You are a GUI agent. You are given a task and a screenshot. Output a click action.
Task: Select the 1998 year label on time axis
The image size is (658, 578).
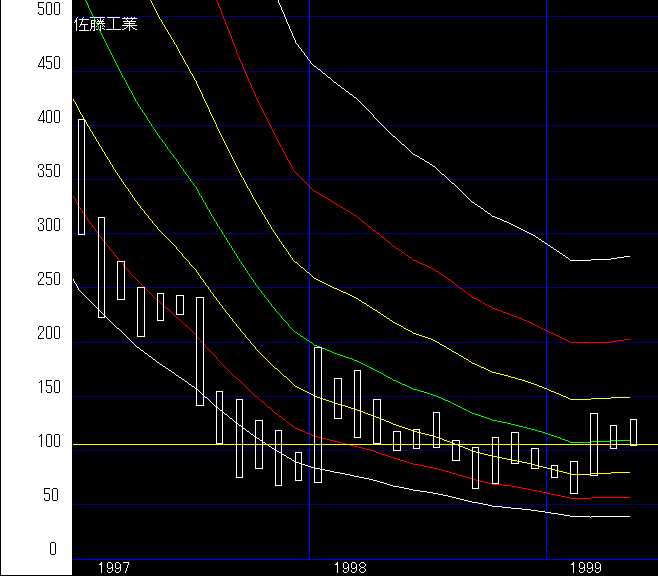pos(349,567)
